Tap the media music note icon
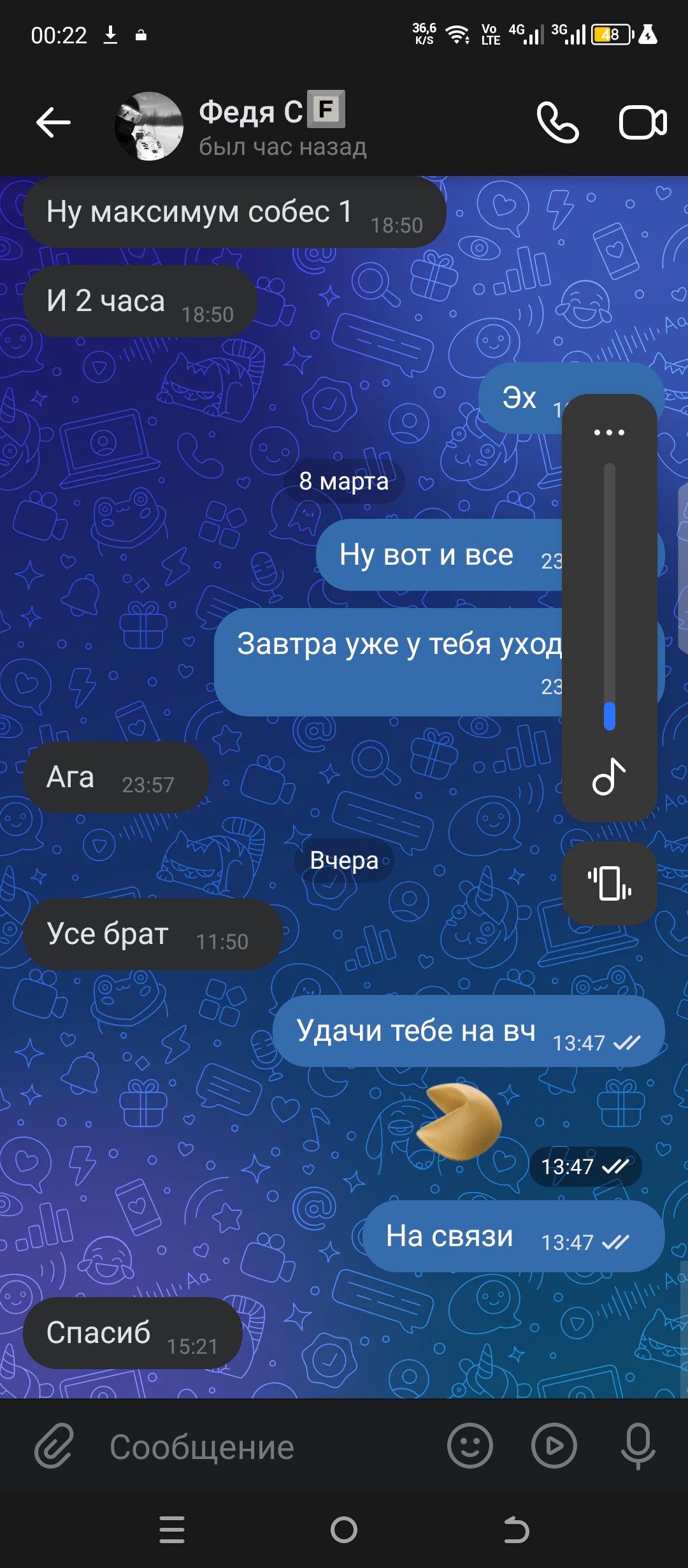The image size is (688, 1568). 609,776
